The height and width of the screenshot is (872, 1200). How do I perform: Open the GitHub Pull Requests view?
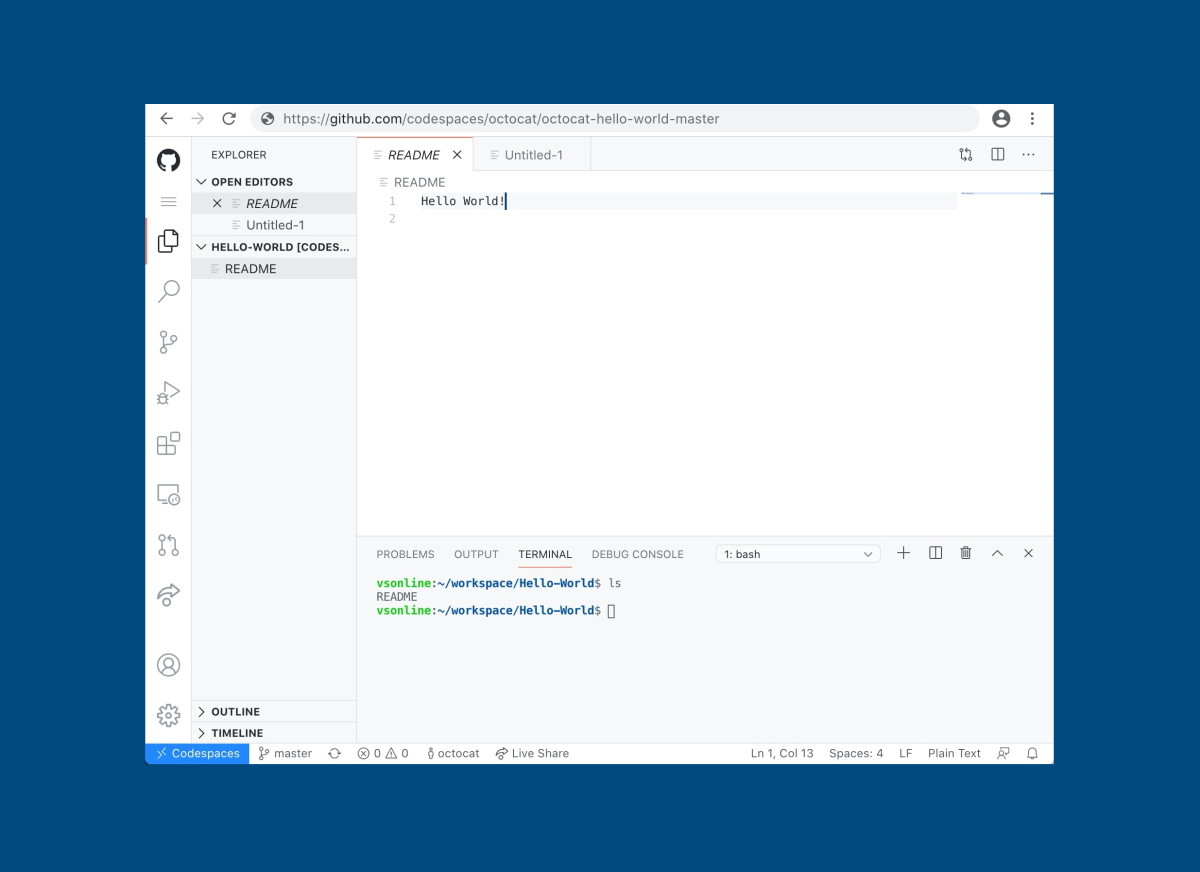pos(169,545)
